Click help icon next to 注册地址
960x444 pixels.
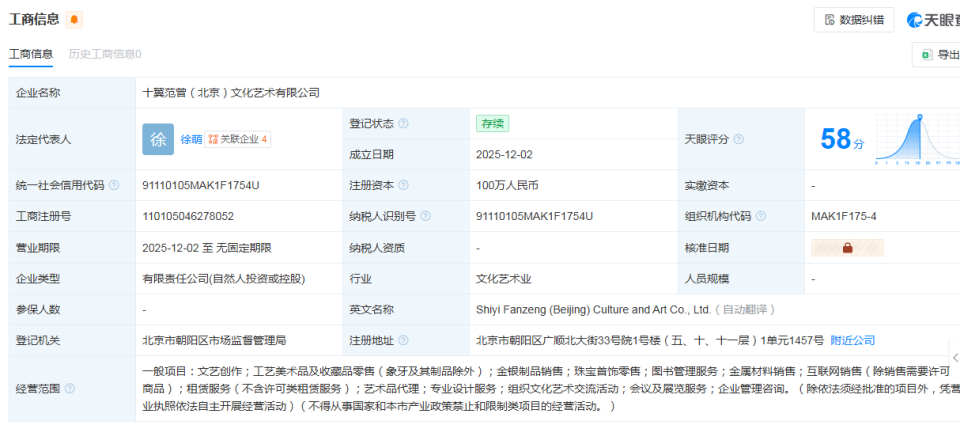[x=403, y=340]
